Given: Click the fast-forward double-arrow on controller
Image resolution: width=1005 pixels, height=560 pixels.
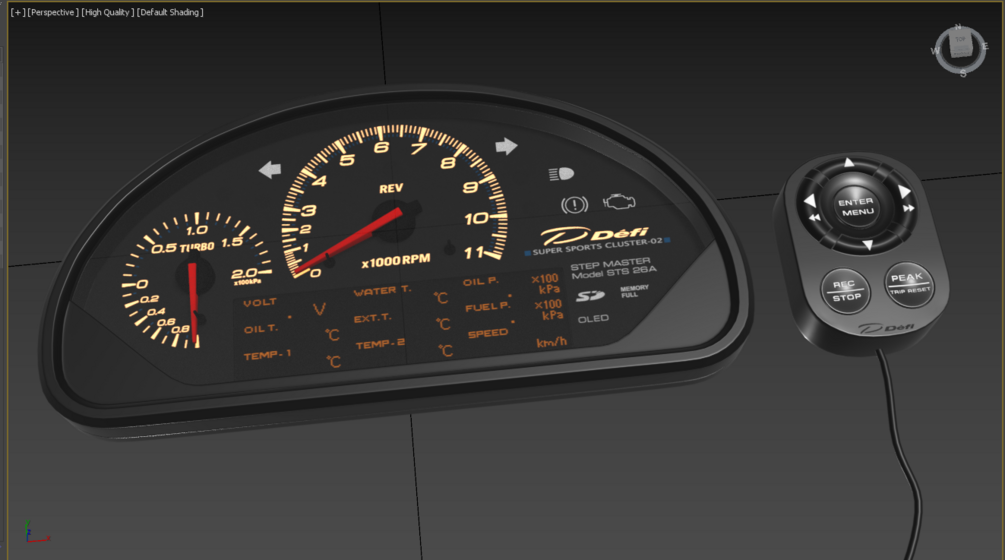Looking at the screenshot, I should [908, 208].
